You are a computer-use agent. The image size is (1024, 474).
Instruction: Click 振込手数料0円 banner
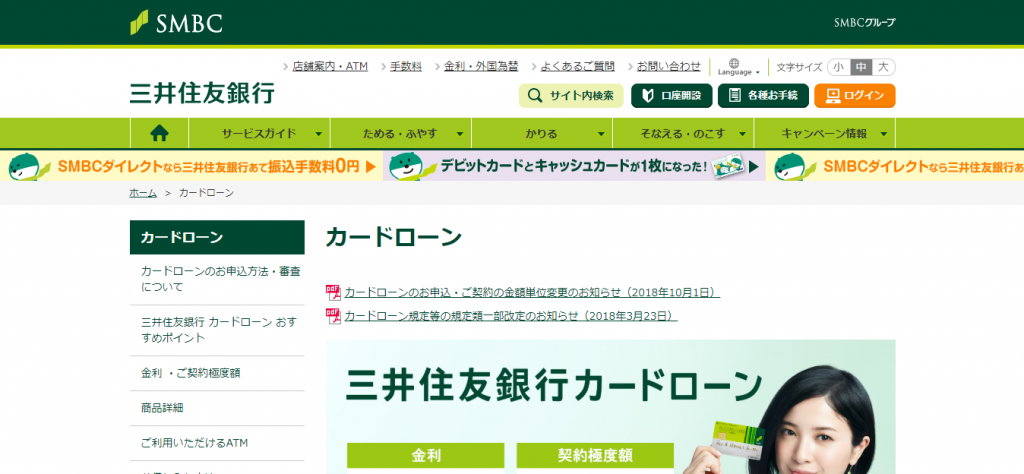pyautogui.click(x=191, y=166)
